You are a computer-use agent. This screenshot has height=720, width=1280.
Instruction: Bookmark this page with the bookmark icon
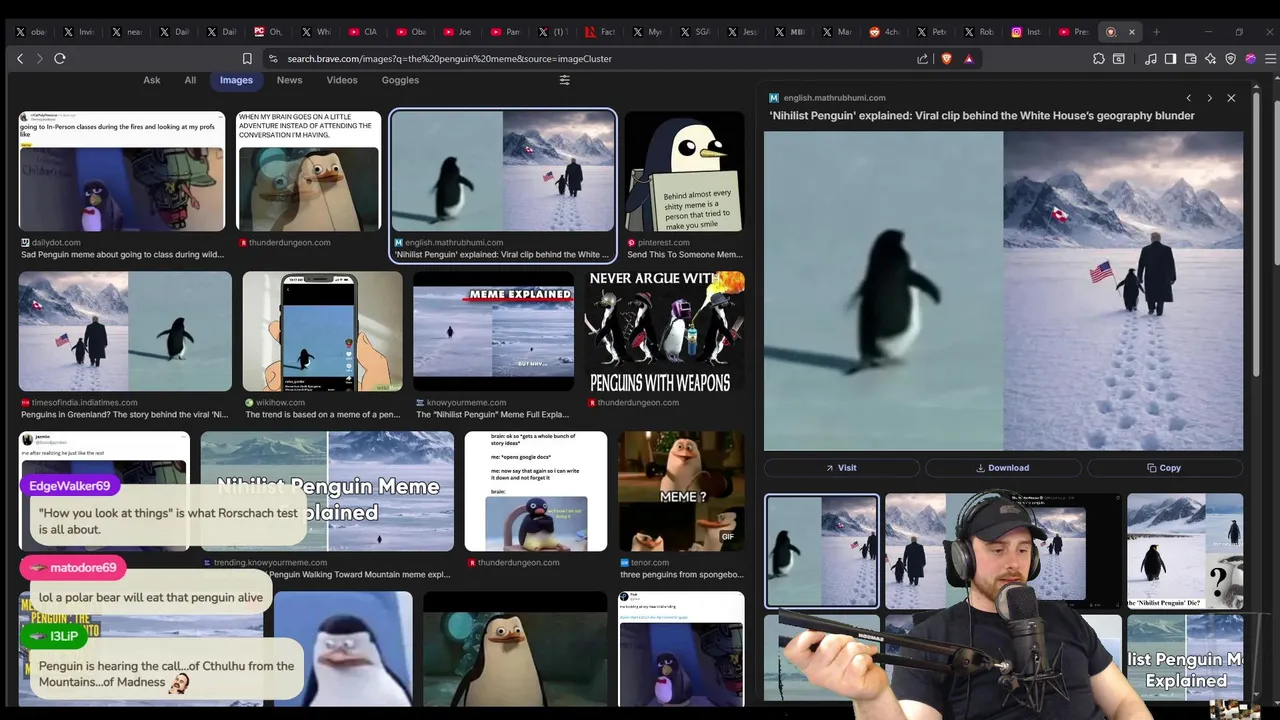tap(247, 59)
